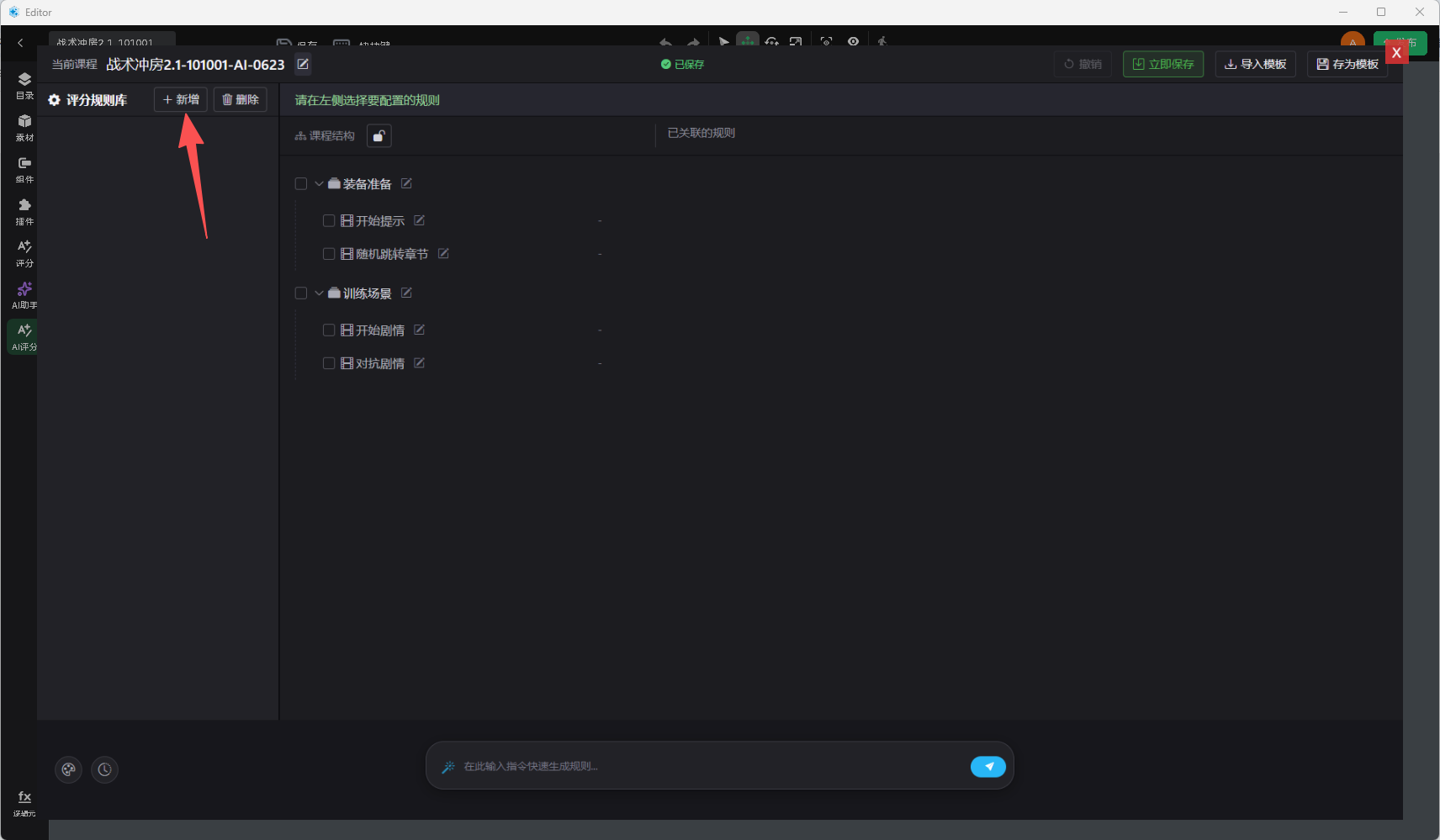This screenshot has height=840, width=1440.
Task: Collapse the 训练场景 chapter
Action: (319, 293)
